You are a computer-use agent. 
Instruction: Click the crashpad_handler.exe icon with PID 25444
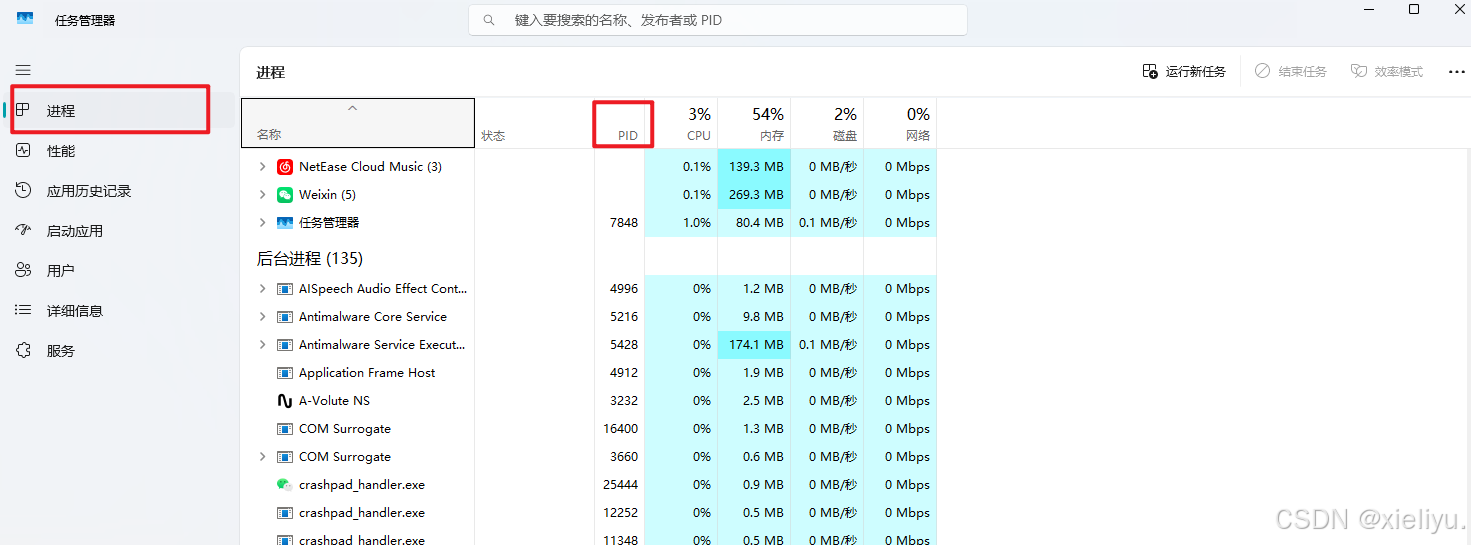tap(285, 485)
